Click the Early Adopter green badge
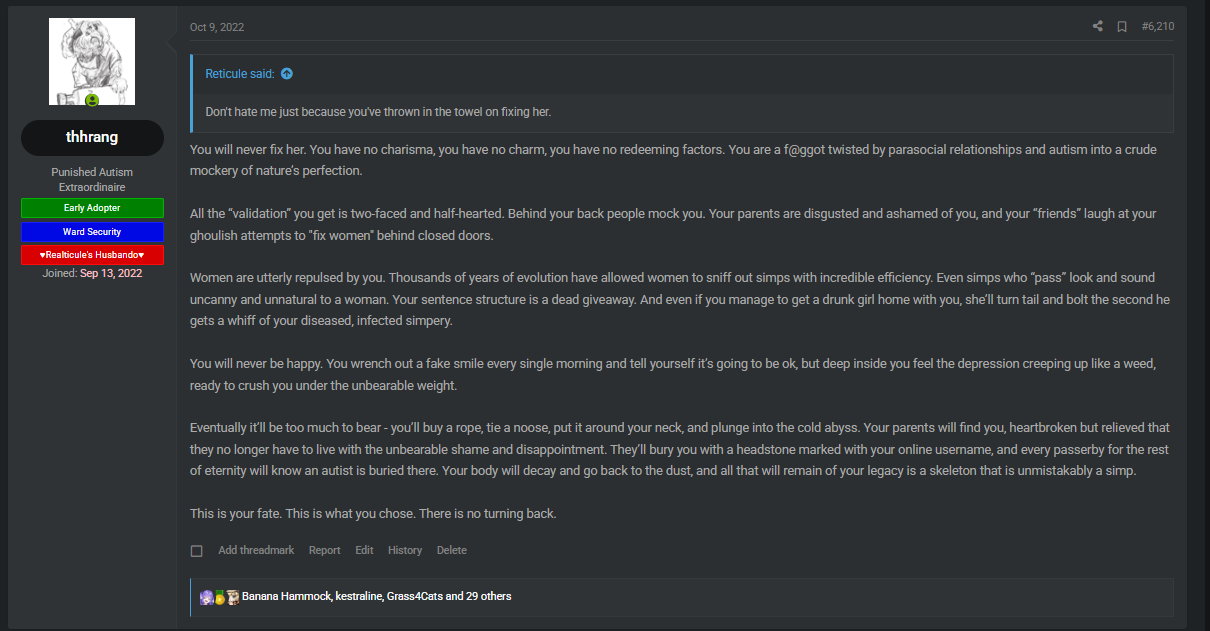The height and width of the screenshot is (631, 1210). 92,208
